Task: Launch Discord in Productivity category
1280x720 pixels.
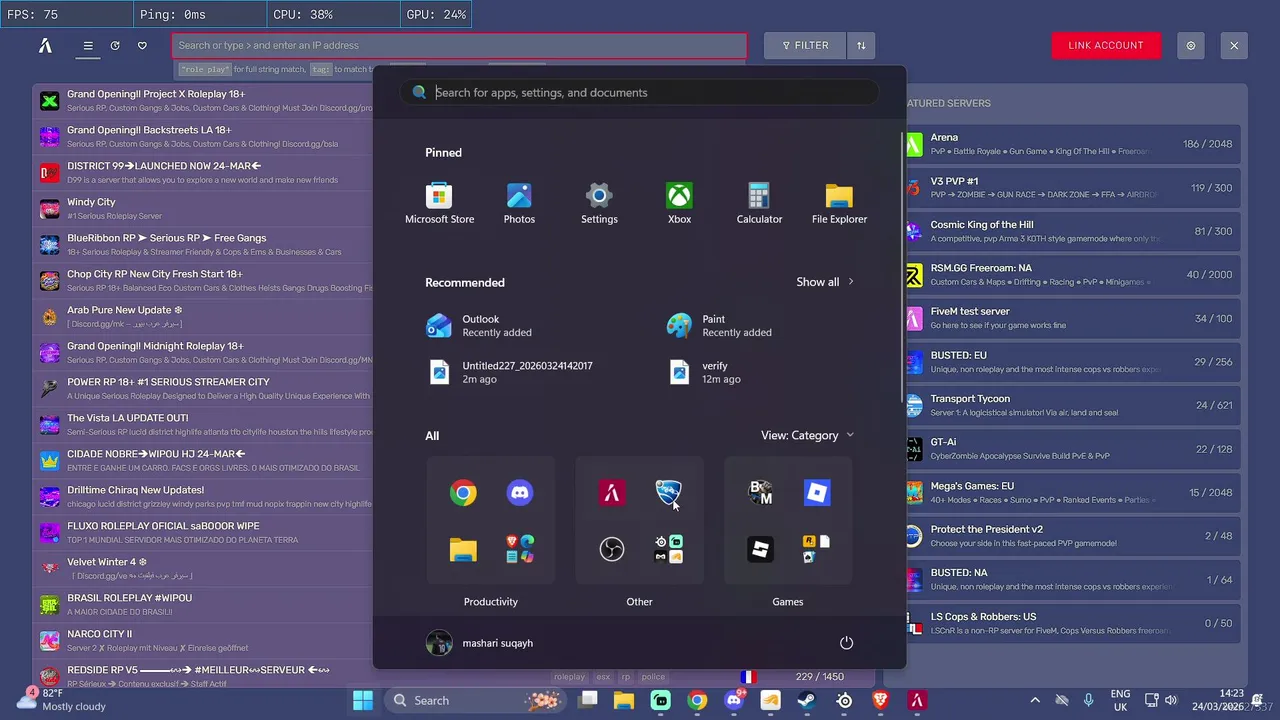Action: 519,492
